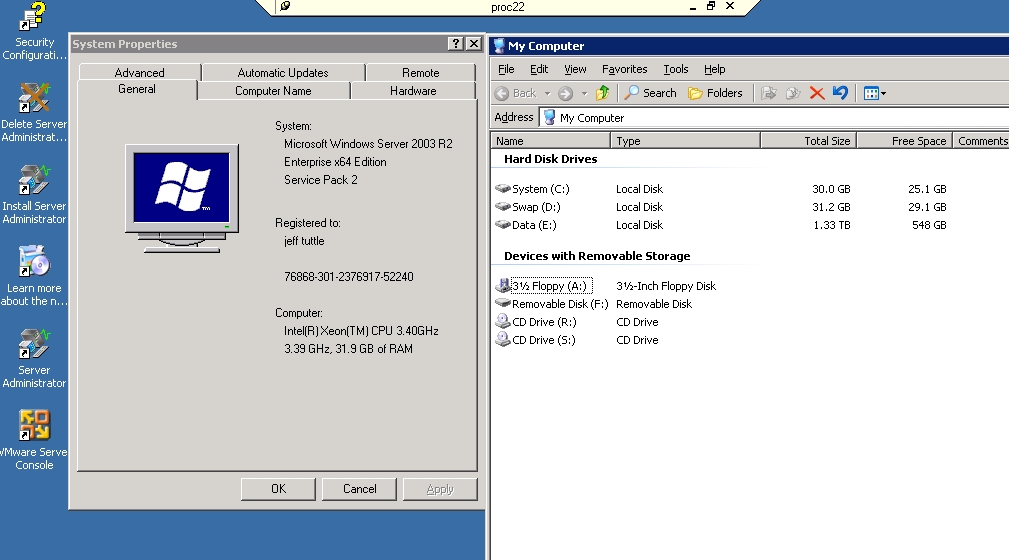Select the Swap (D:) drive
This screenshot has height=560, width=1009.
pos(528,207)
